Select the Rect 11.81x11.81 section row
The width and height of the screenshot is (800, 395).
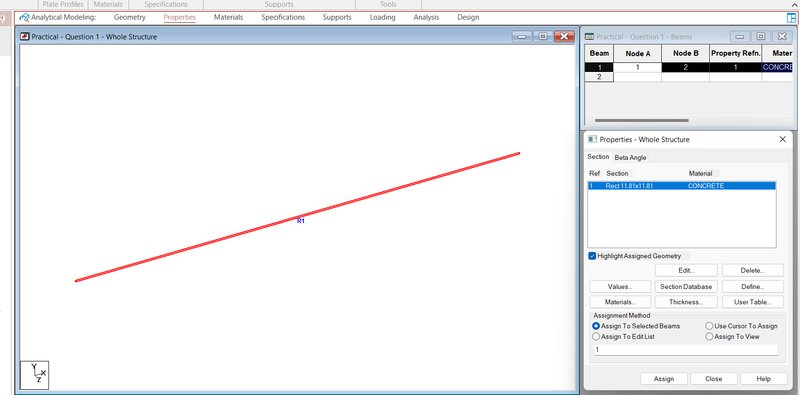pos(682,186)
